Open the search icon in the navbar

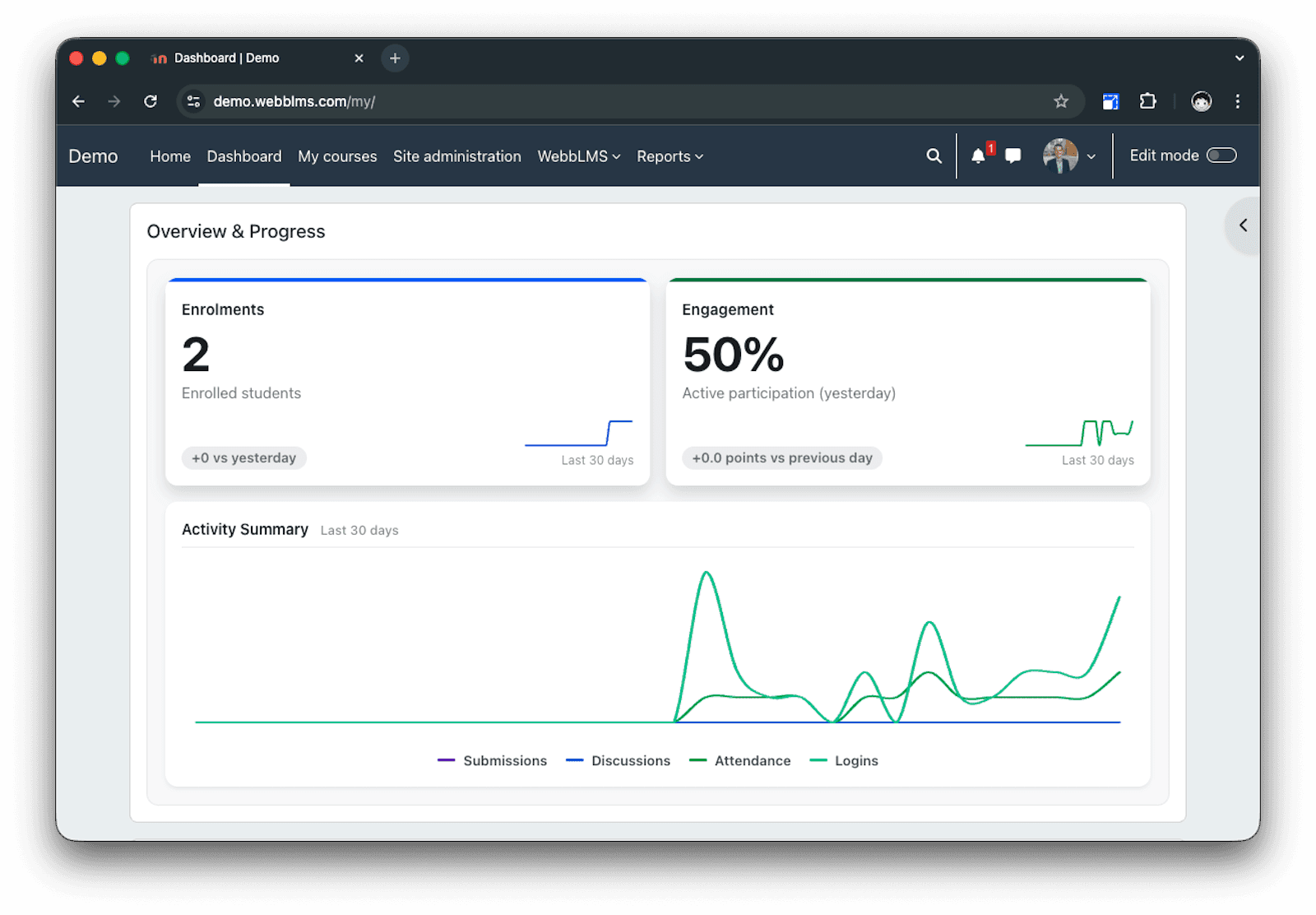click(x=934, y=156)
